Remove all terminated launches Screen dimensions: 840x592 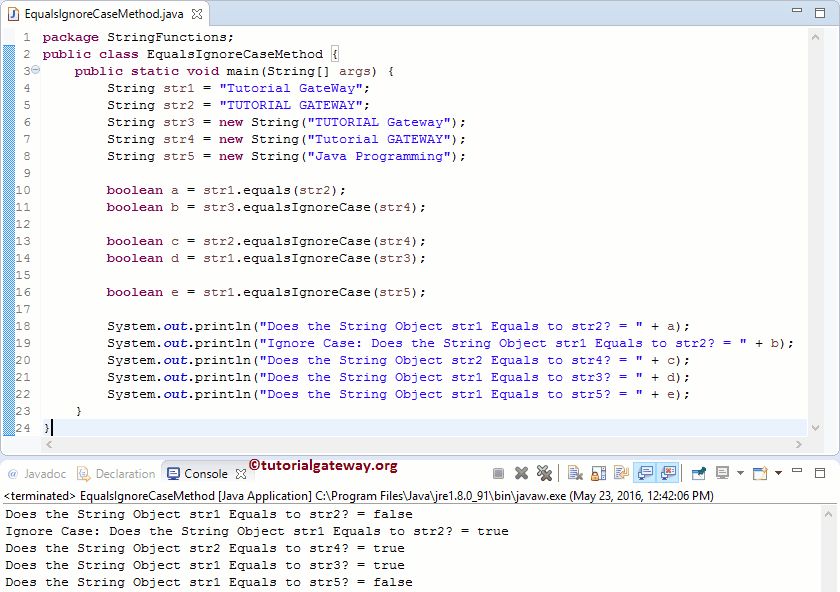tap(544, 471)
